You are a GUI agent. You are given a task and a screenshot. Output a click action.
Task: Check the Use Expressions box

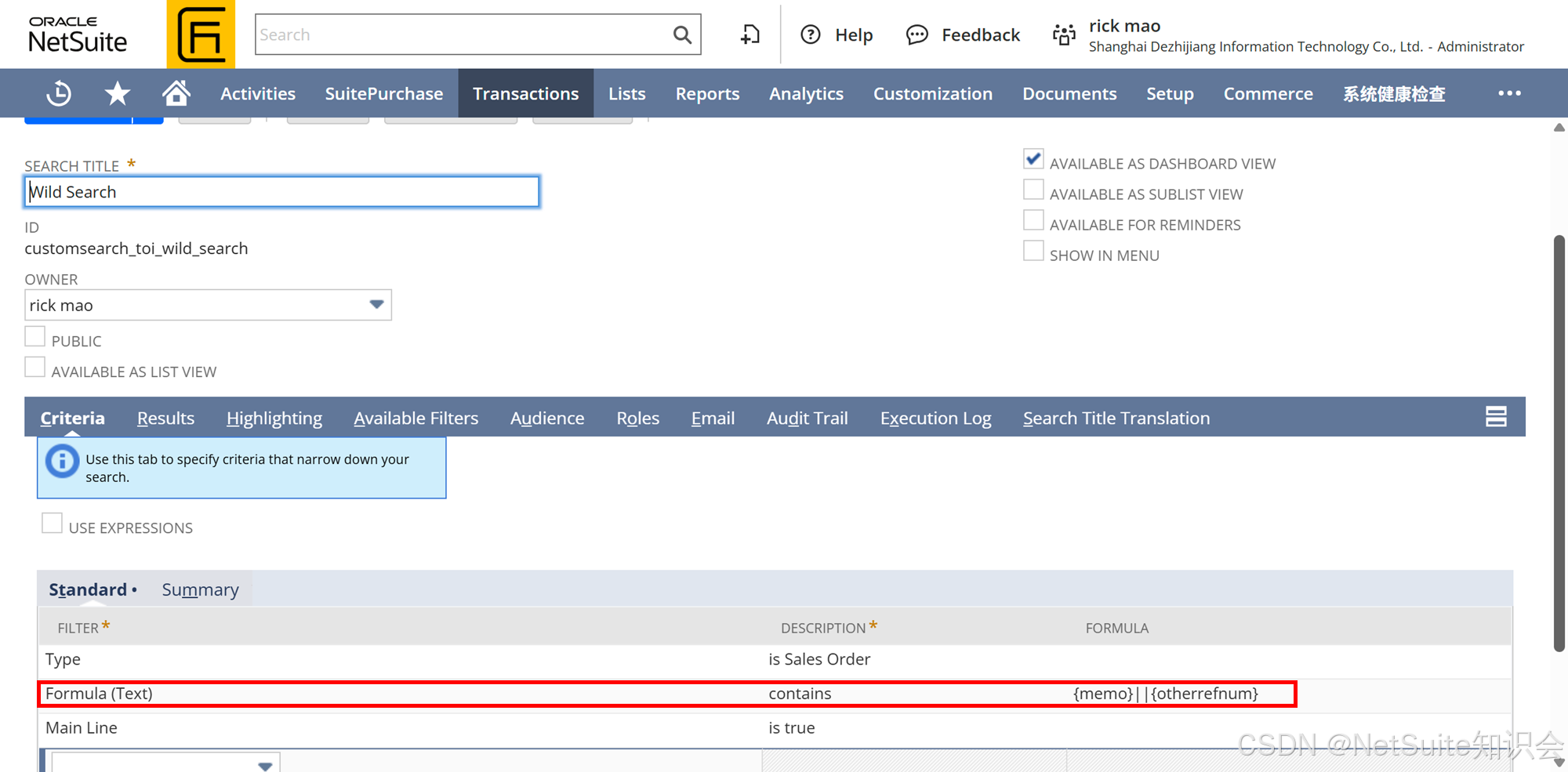point(52,523)
